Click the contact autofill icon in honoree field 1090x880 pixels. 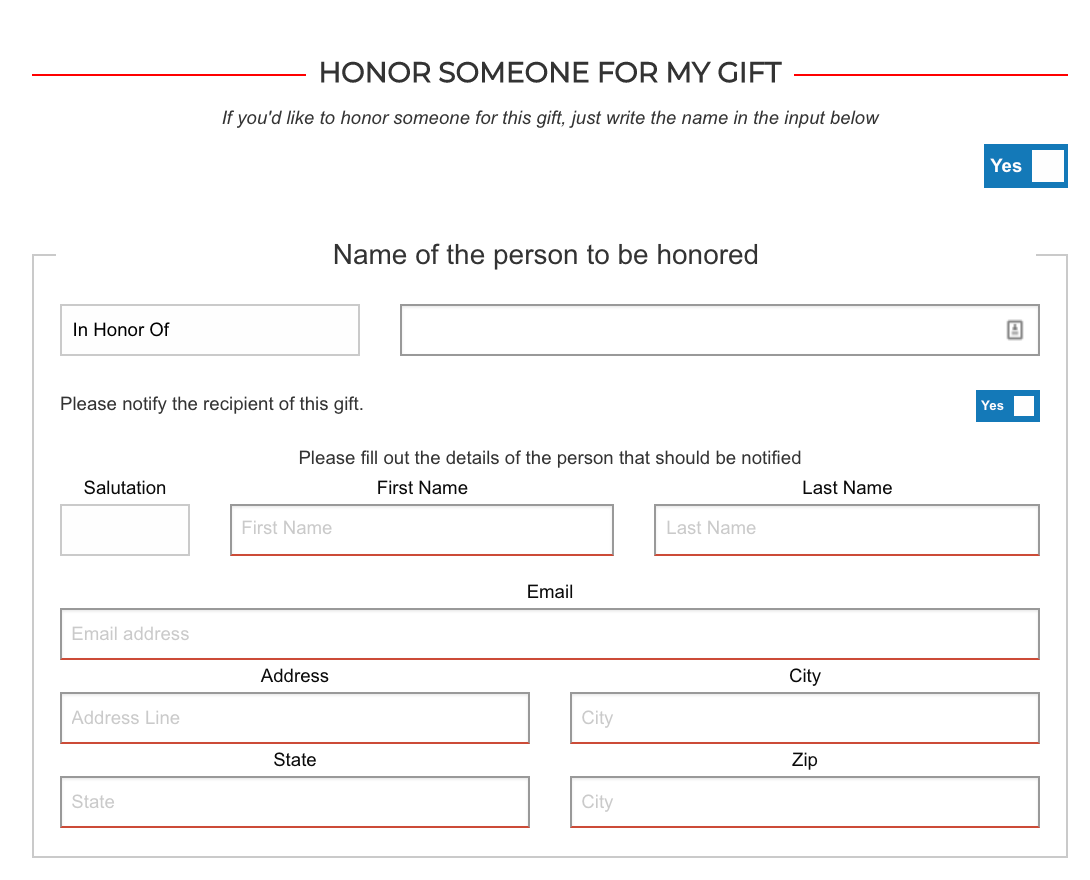[1014, 330]
